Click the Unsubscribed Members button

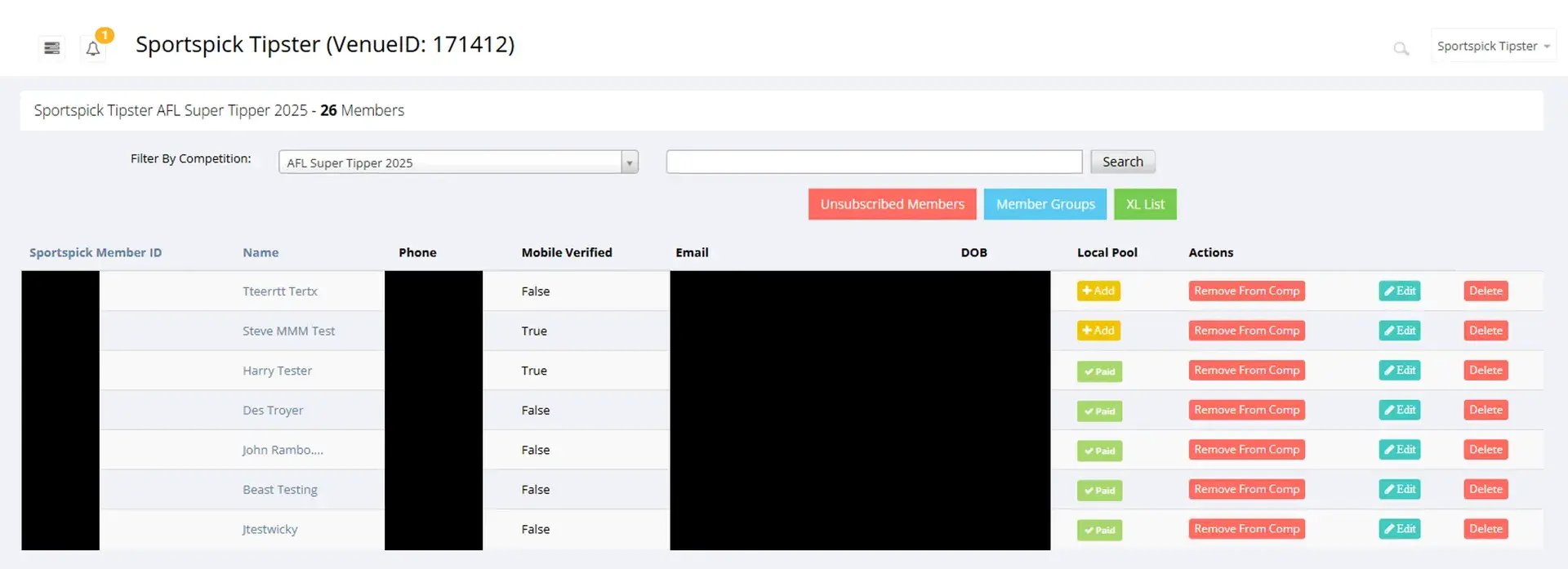[x=893, y=204]
